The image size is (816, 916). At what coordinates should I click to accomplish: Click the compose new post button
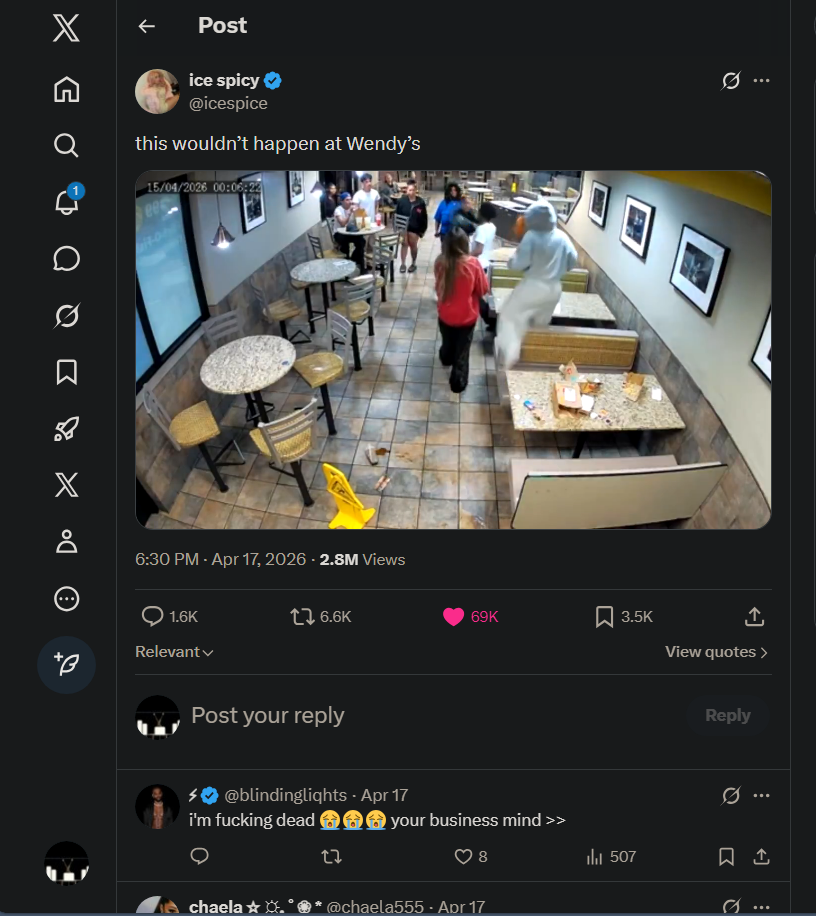pos(66,664)
